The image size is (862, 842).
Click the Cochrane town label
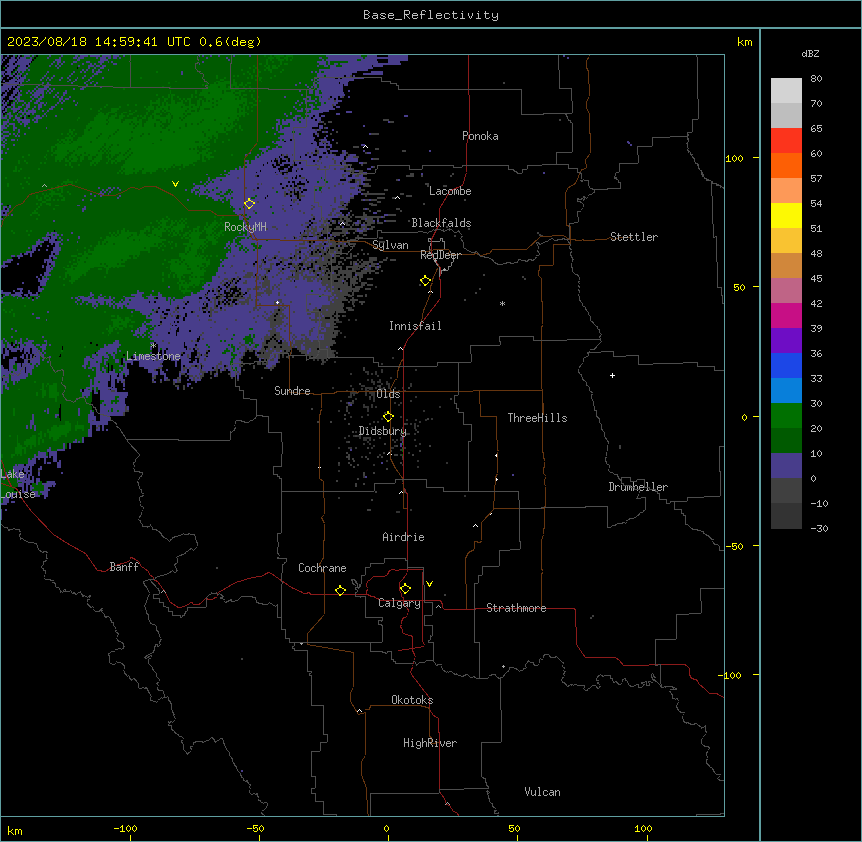[322, 568]
